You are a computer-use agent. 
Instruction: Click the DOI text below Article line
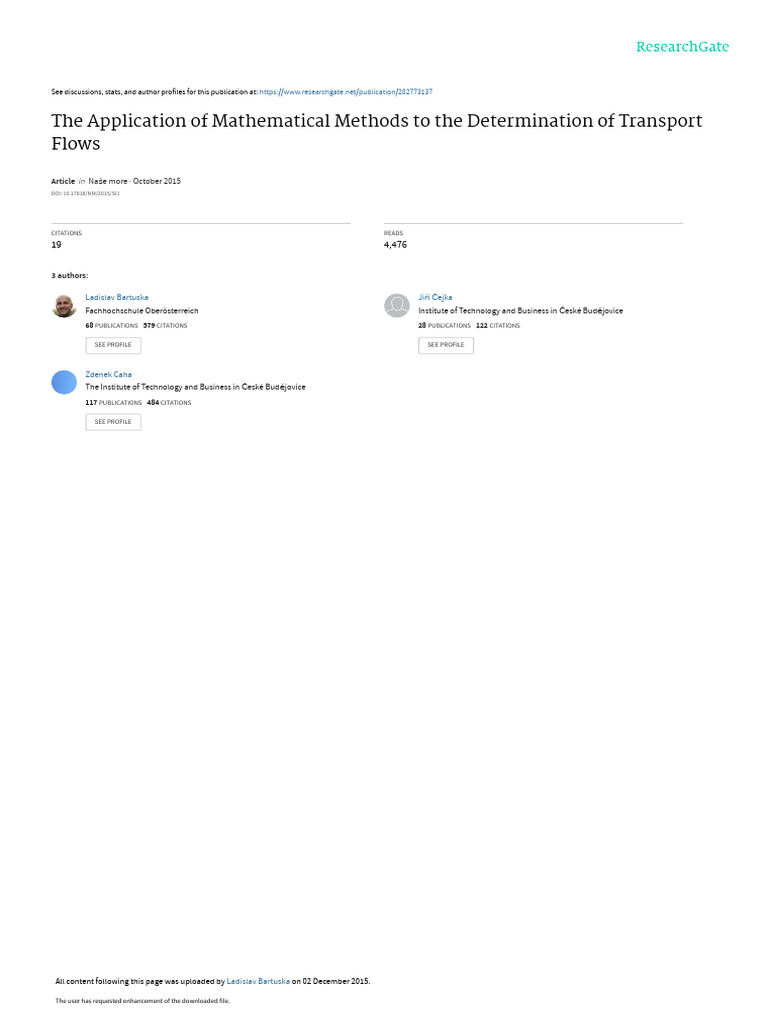86,193
